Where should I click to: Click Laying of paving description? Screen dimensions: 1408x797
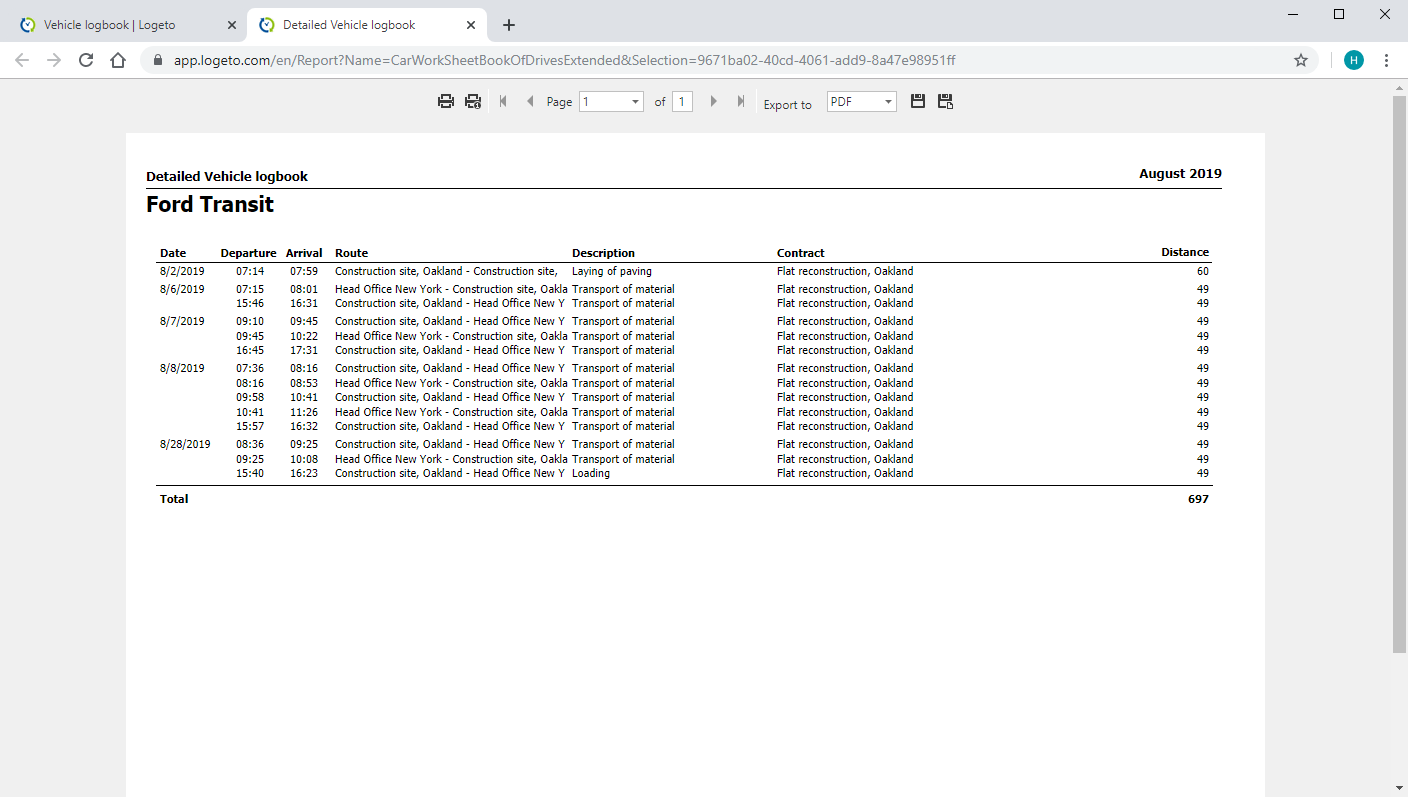(612, 271)
